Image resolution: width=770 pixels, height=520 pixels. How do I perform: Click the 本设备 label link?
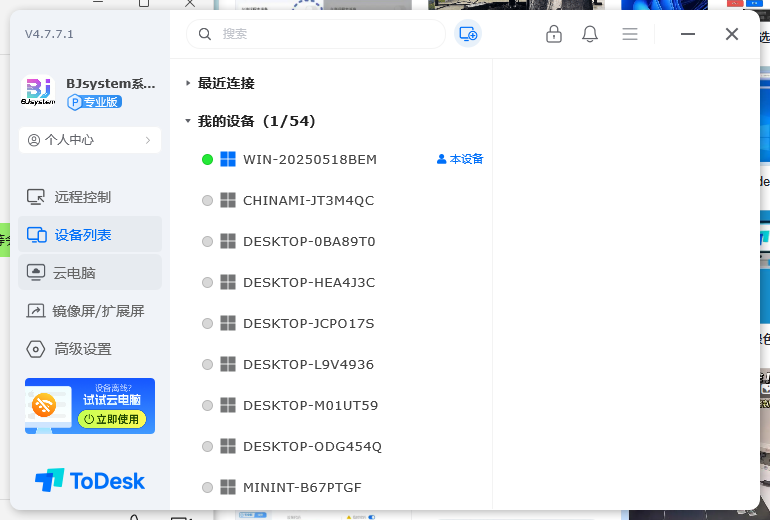click(x=460, y=159)
